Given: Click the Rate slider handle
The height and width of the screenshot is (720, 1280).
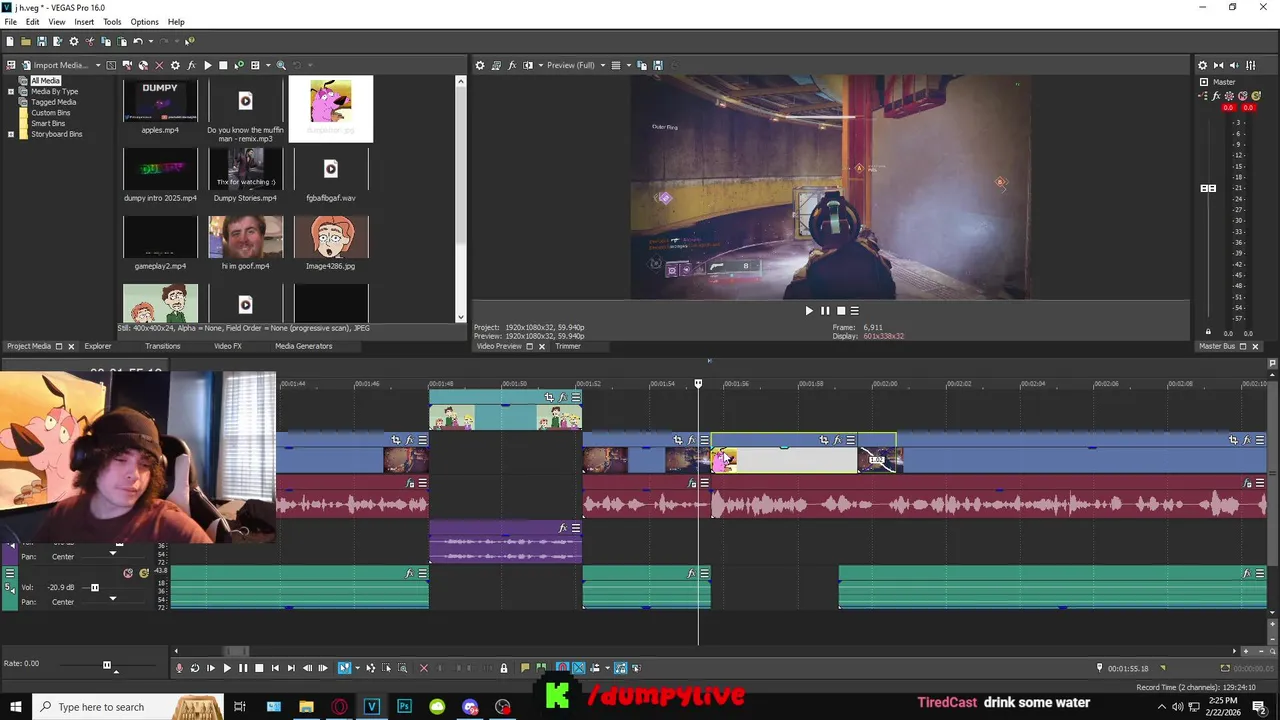Looking at the screenshot, I should click(107, 665).
